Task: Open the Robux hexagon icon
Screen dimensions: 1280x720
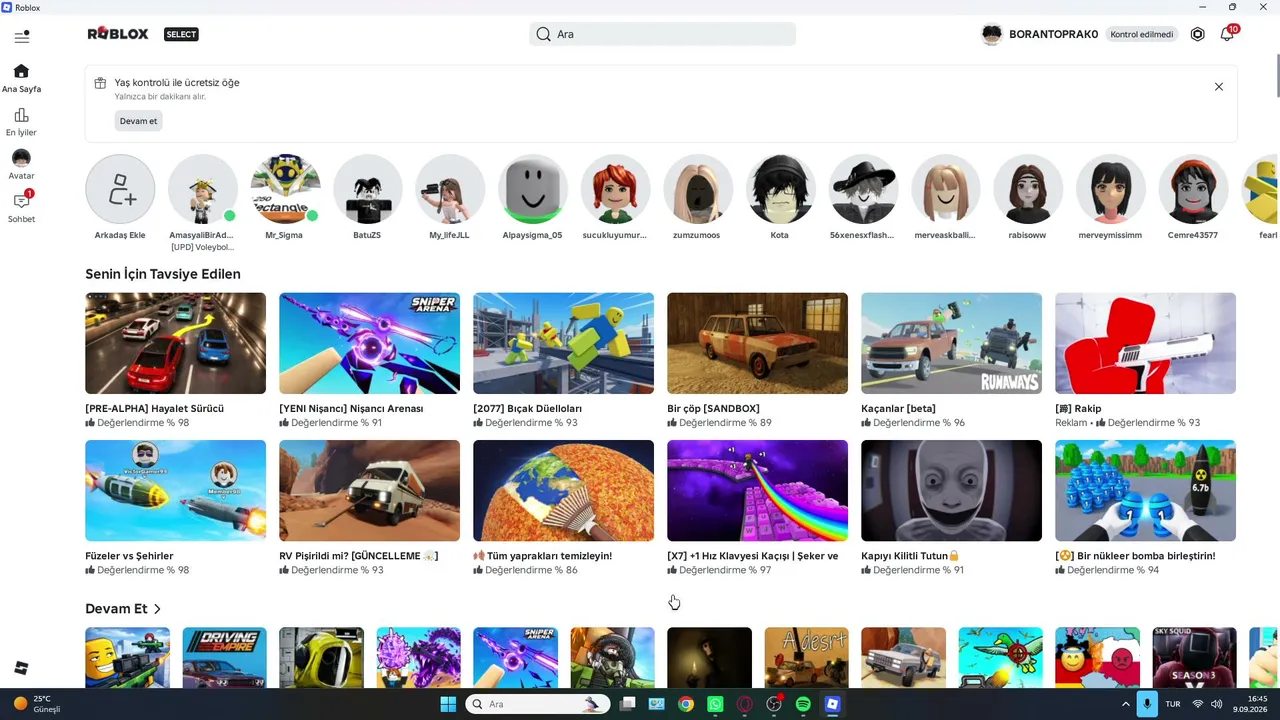Action: (1197, 34)
